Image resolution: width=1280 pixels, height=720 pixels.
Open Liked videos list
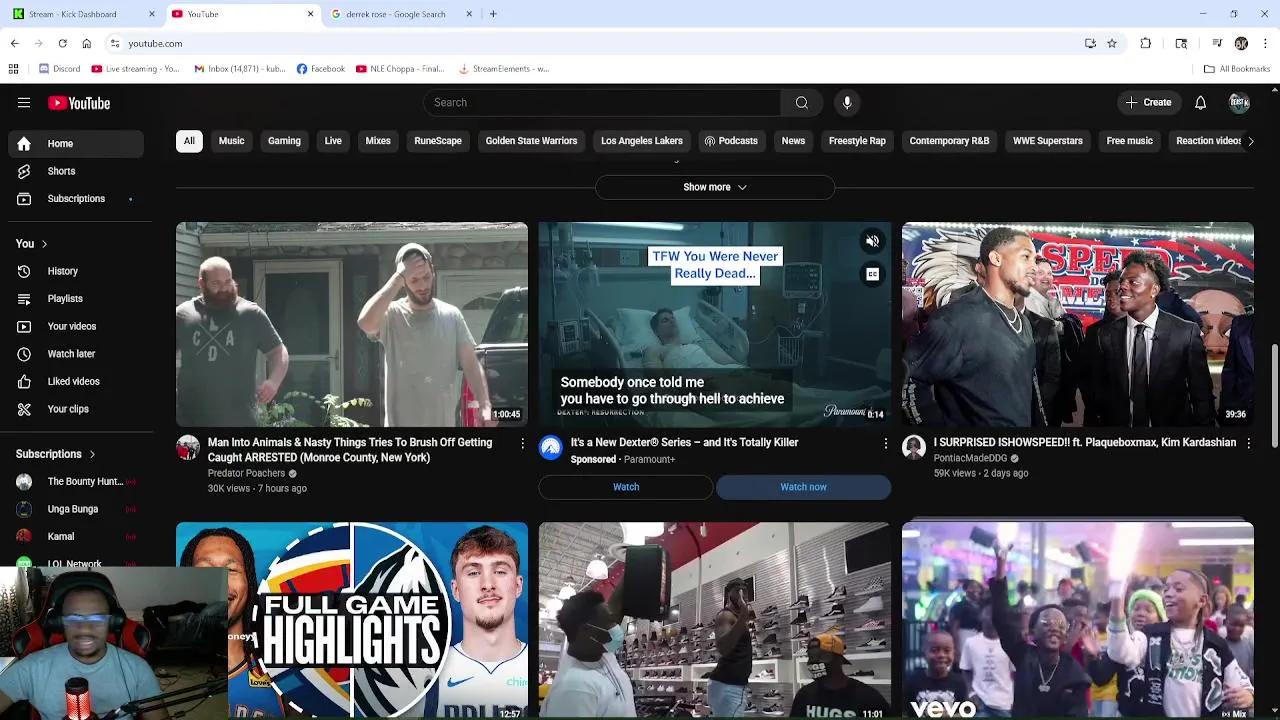[76, 381]
